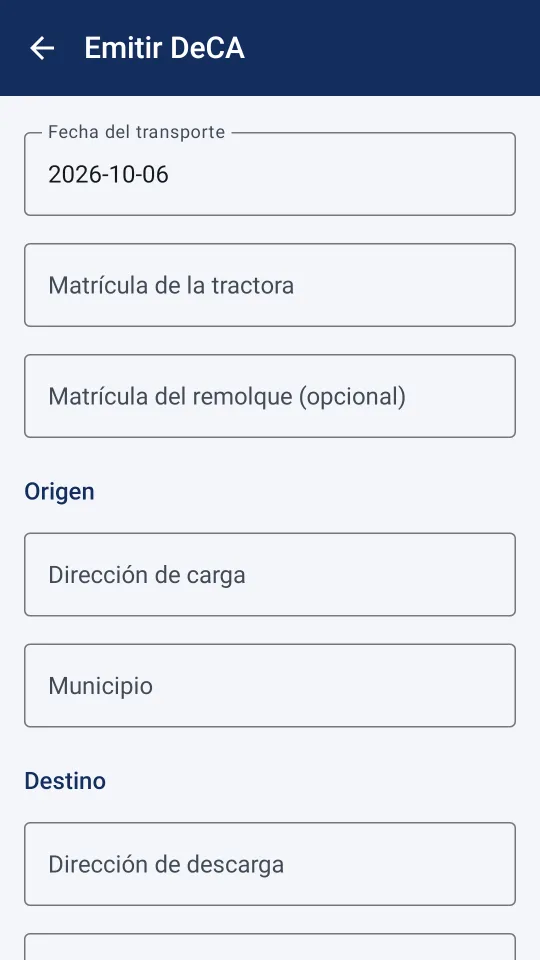The image size is (540, 960).
Task: Click the 'Matrícula de la tractora' placeholder text
Action: [171, 285]
